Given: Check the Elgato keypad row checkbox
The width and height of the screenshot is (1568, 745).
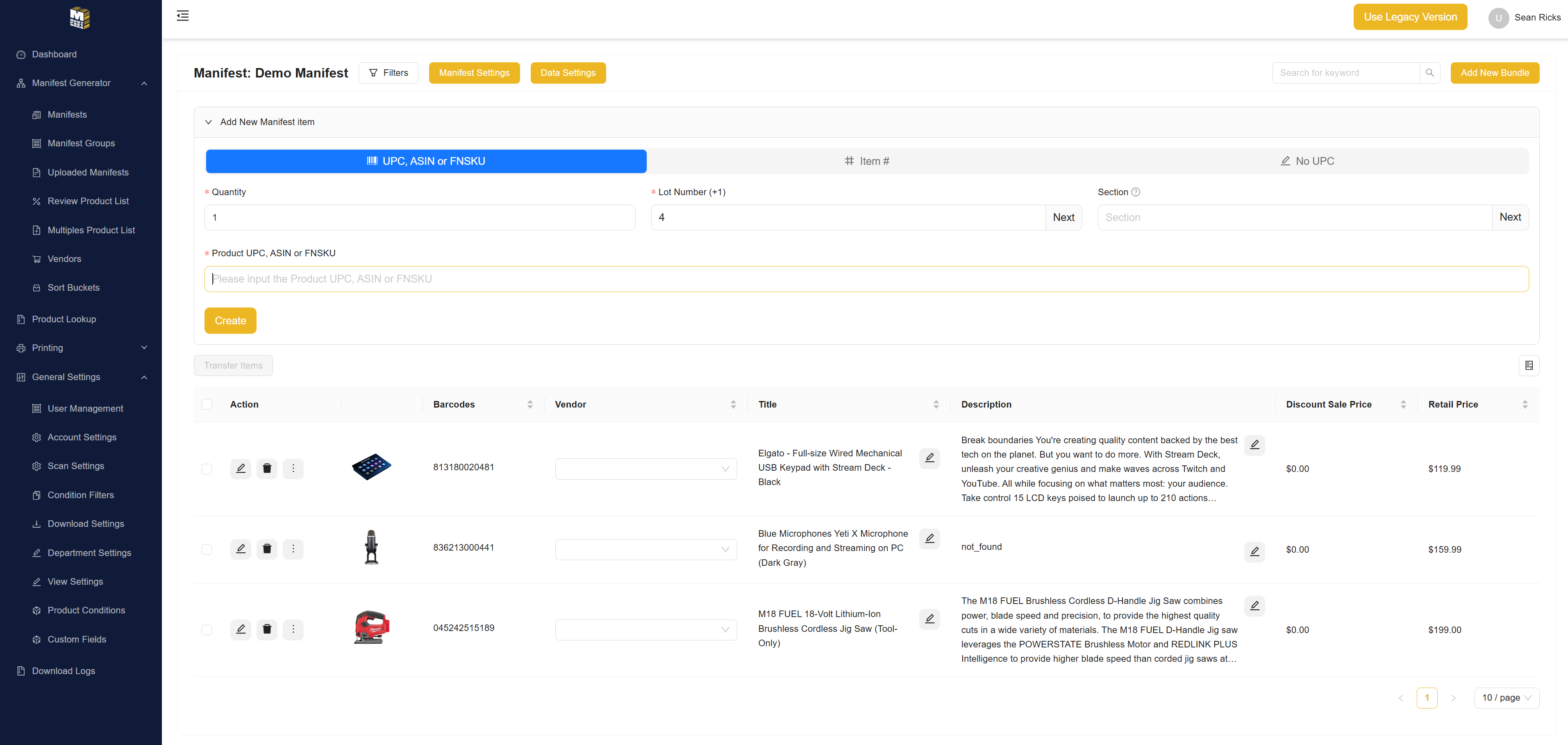Looking at the screenshot, I should click(207, 468).
